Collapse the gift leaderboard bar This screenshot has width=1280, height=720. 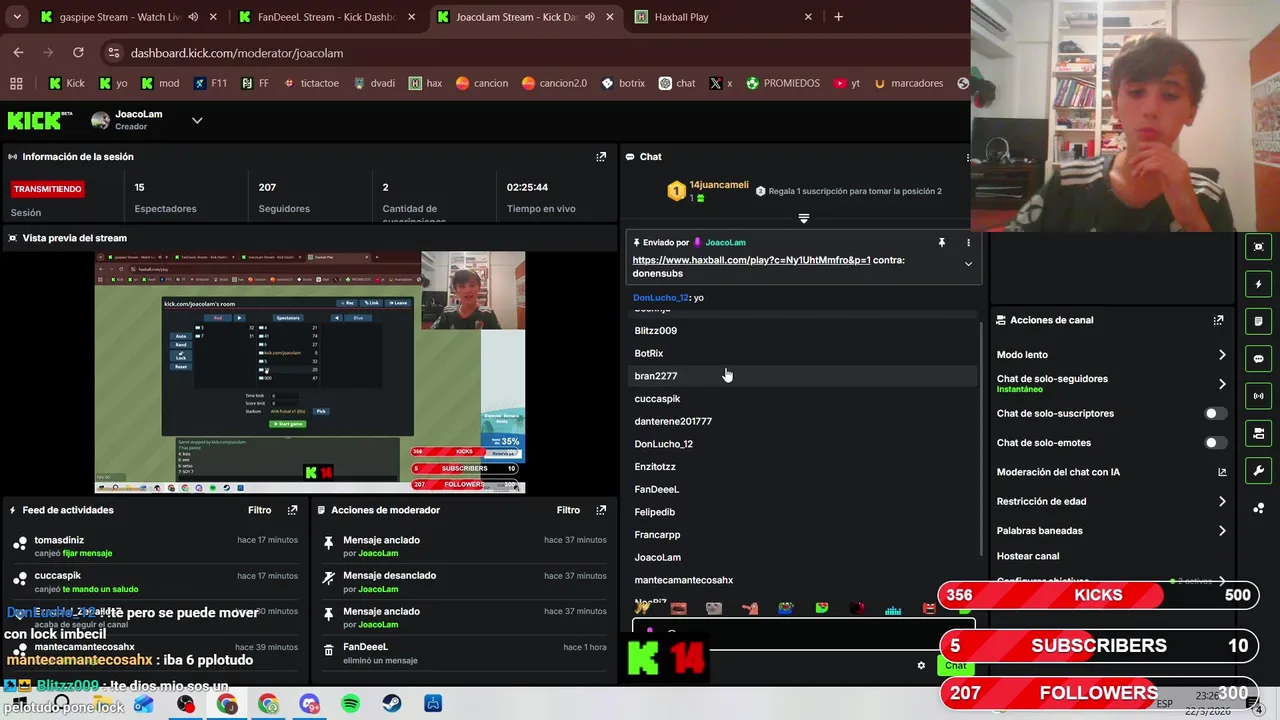coord(803,218)
